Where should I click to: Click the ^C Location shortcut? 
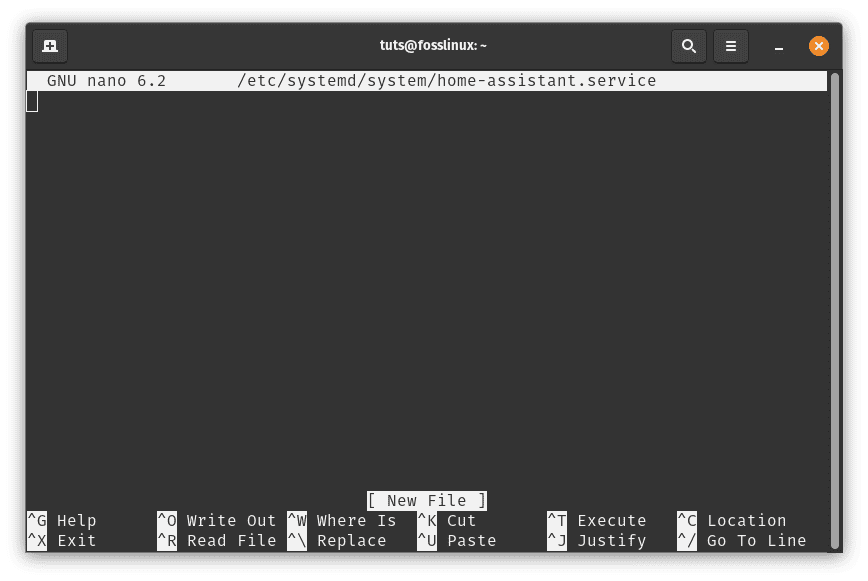(x=732, y=521)
